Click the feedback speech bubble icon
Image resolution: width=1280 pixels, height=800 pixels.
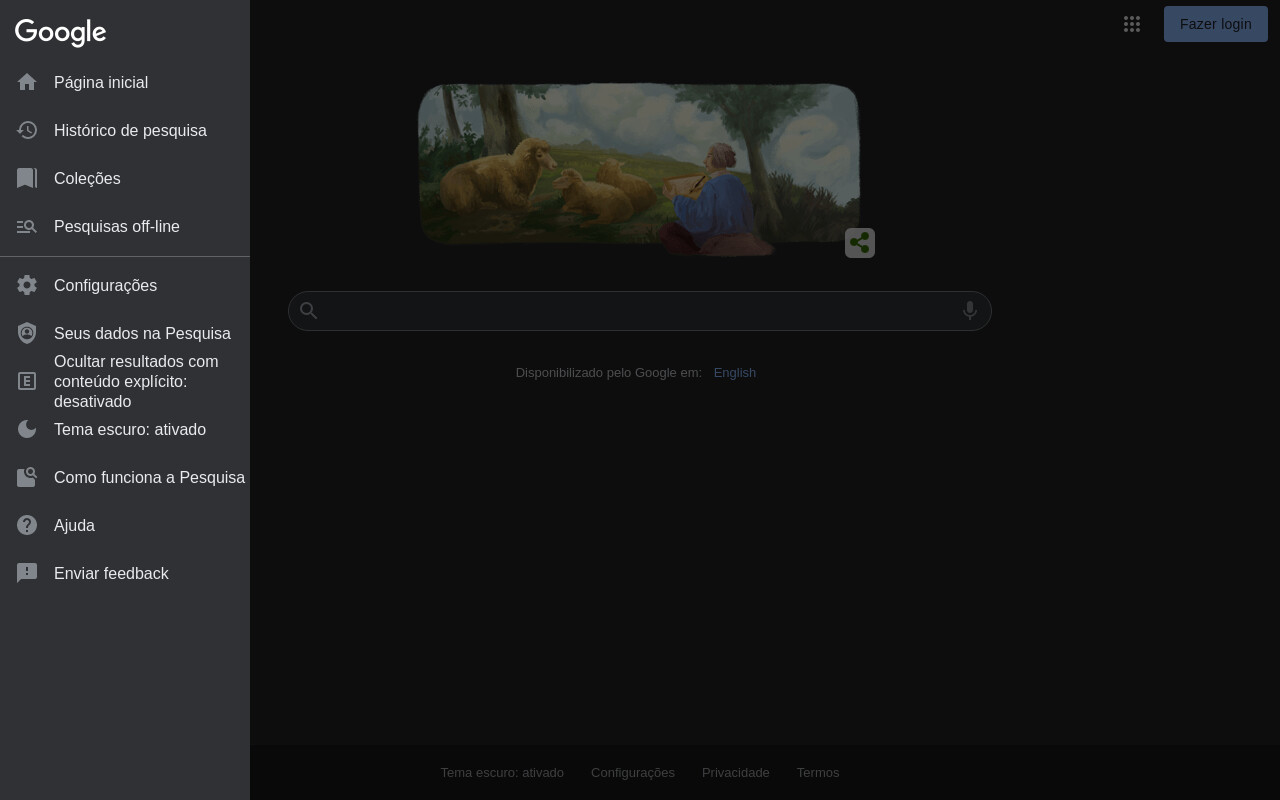tap(27, 573)
